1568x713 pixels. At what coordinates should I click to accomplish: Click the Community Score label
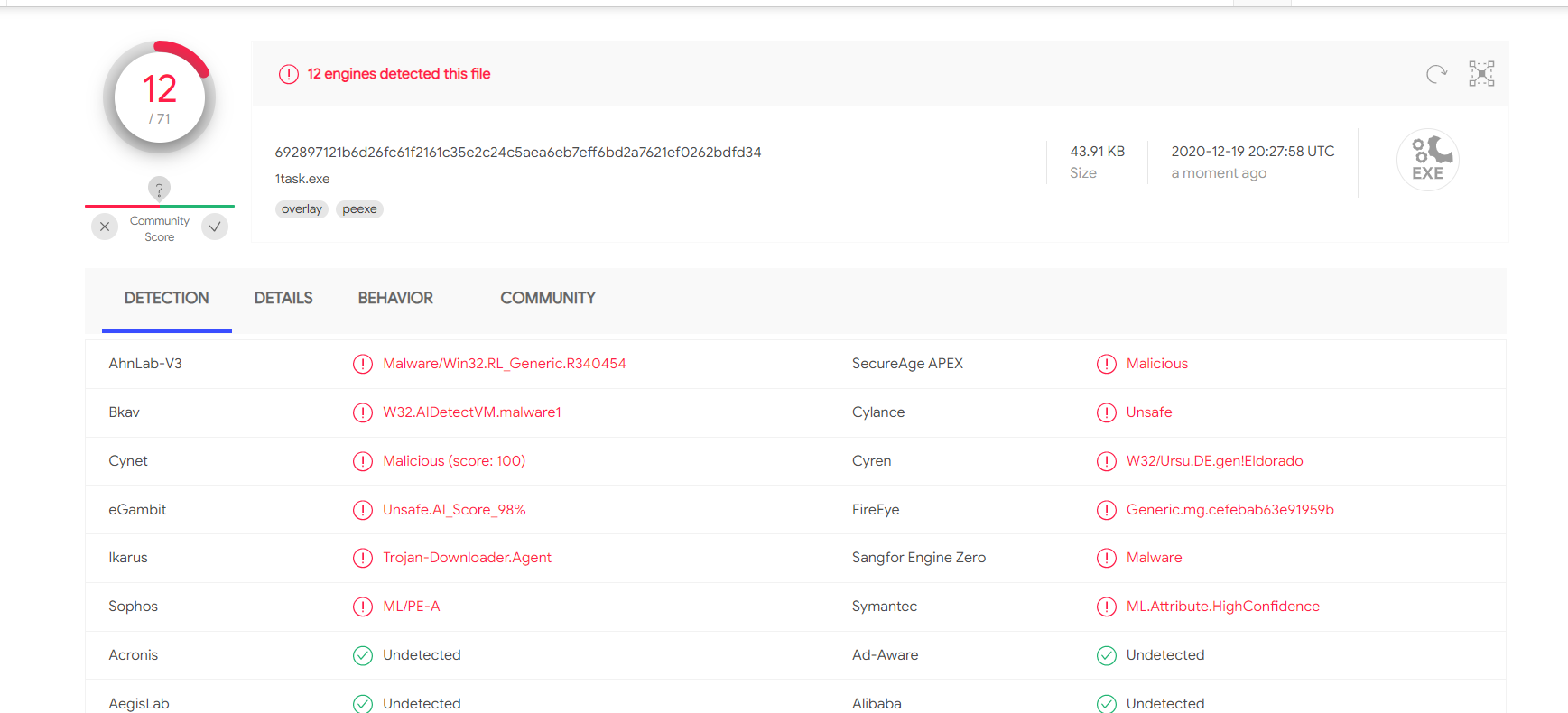[160, 229]
